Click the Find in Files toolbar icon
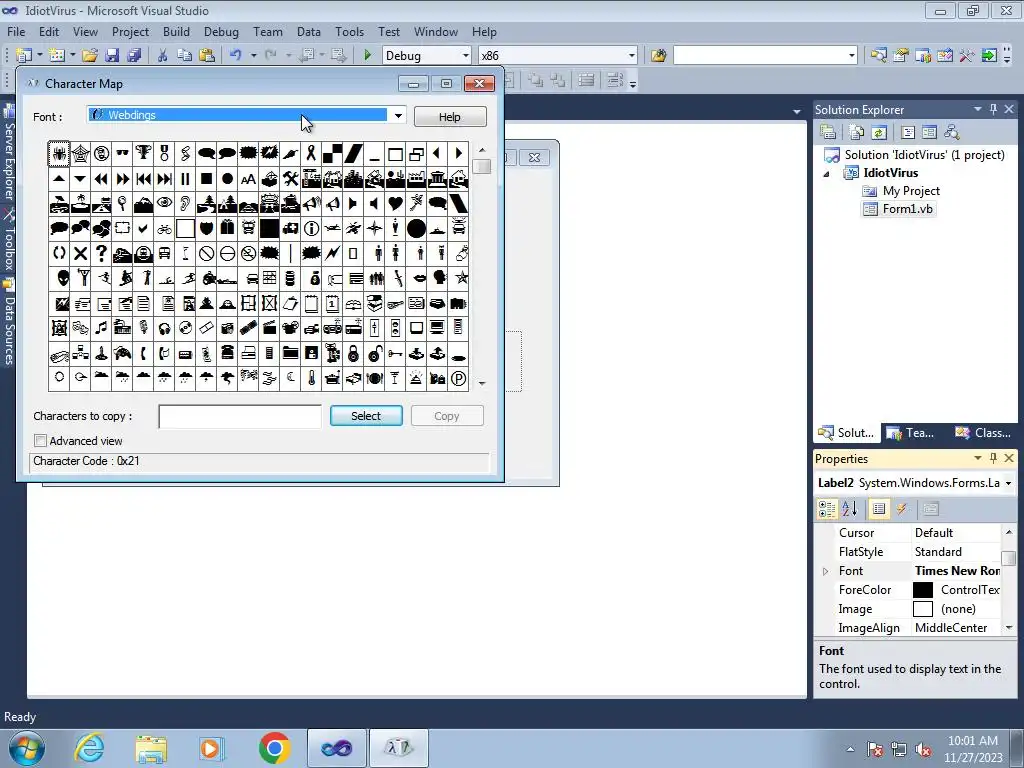Image resolution: width=1024 pixels, height=768 pixels. pyautogui.click(x=658, y=56)
